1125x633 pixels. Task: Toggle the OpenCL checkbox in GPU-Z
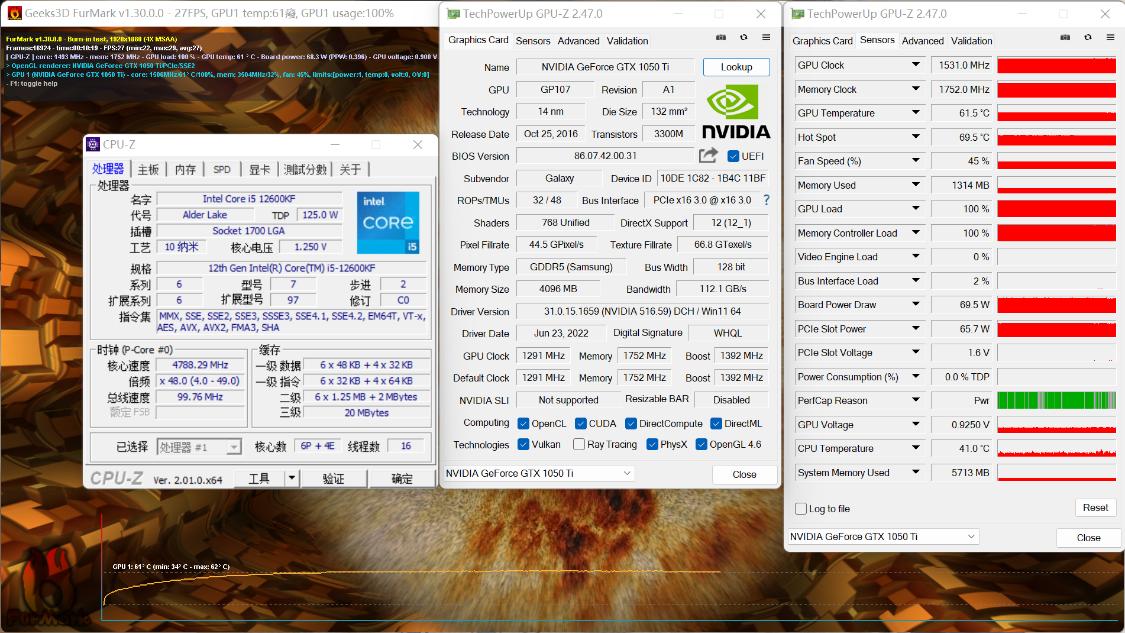(x=524, y=423)
